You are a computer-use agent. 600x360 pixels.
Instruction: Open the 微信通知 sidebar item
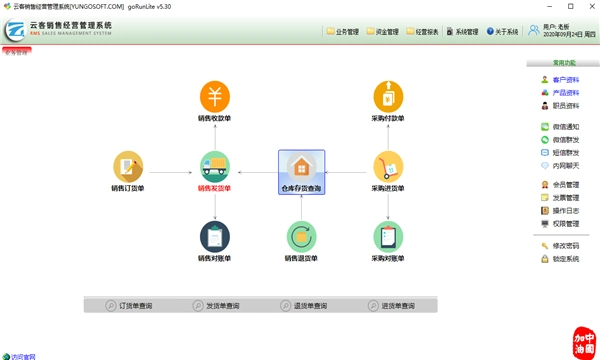click(560, 127)
